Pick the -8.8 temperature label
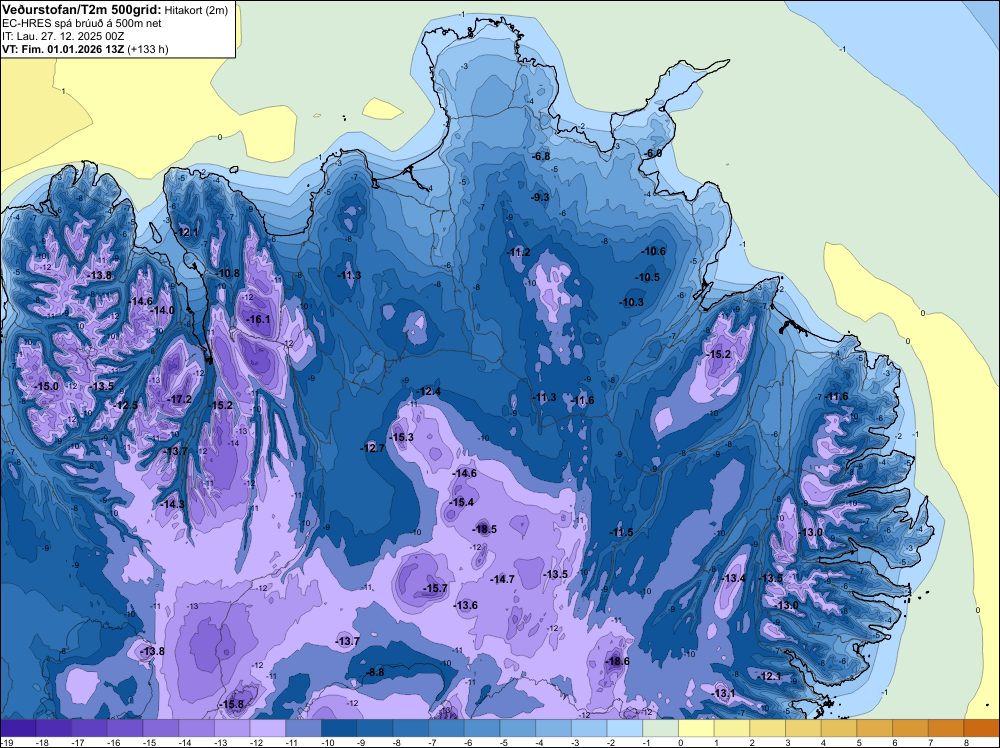Screen dimensions: 1000x748 374,671
